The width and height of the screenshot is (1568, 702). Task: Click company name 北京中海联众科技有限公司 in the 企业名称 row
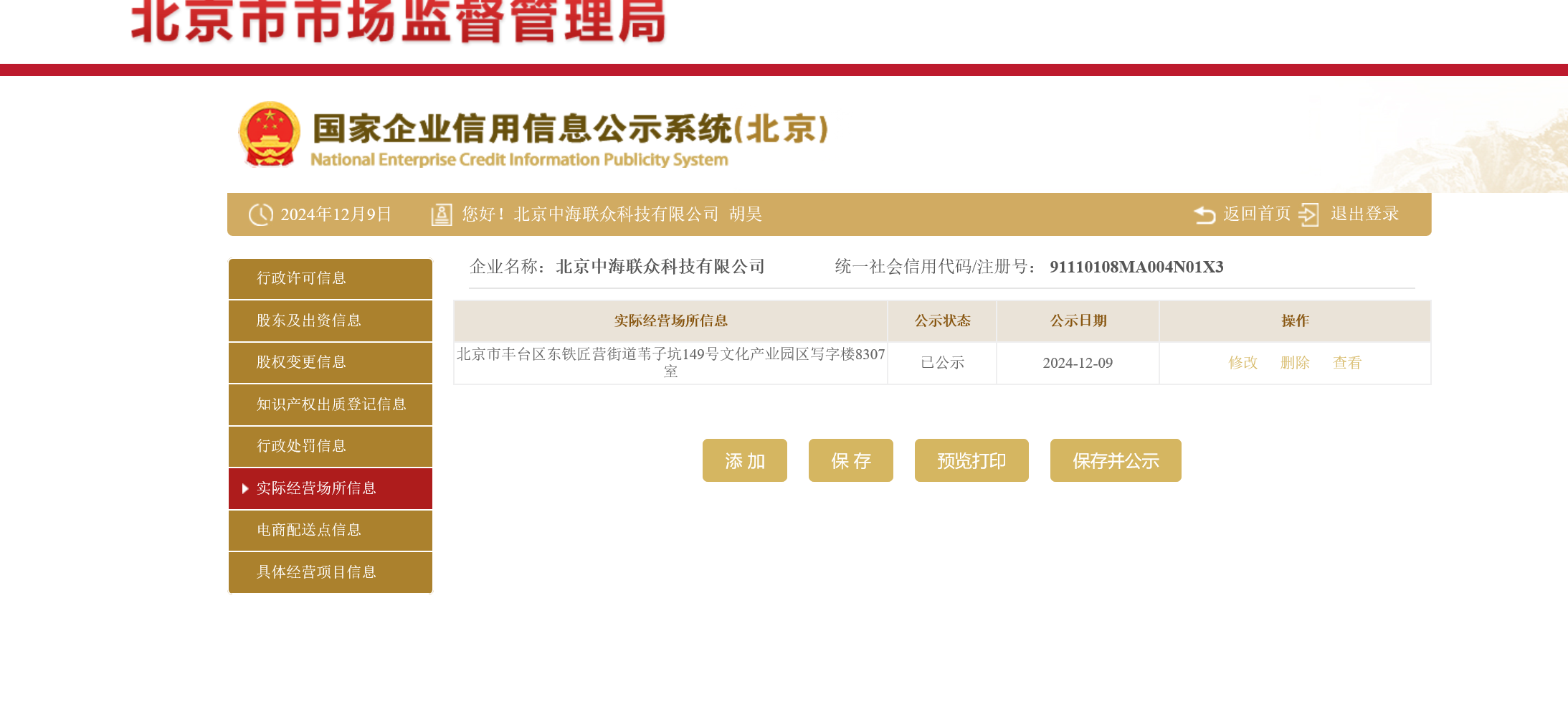tap(660, 267)
